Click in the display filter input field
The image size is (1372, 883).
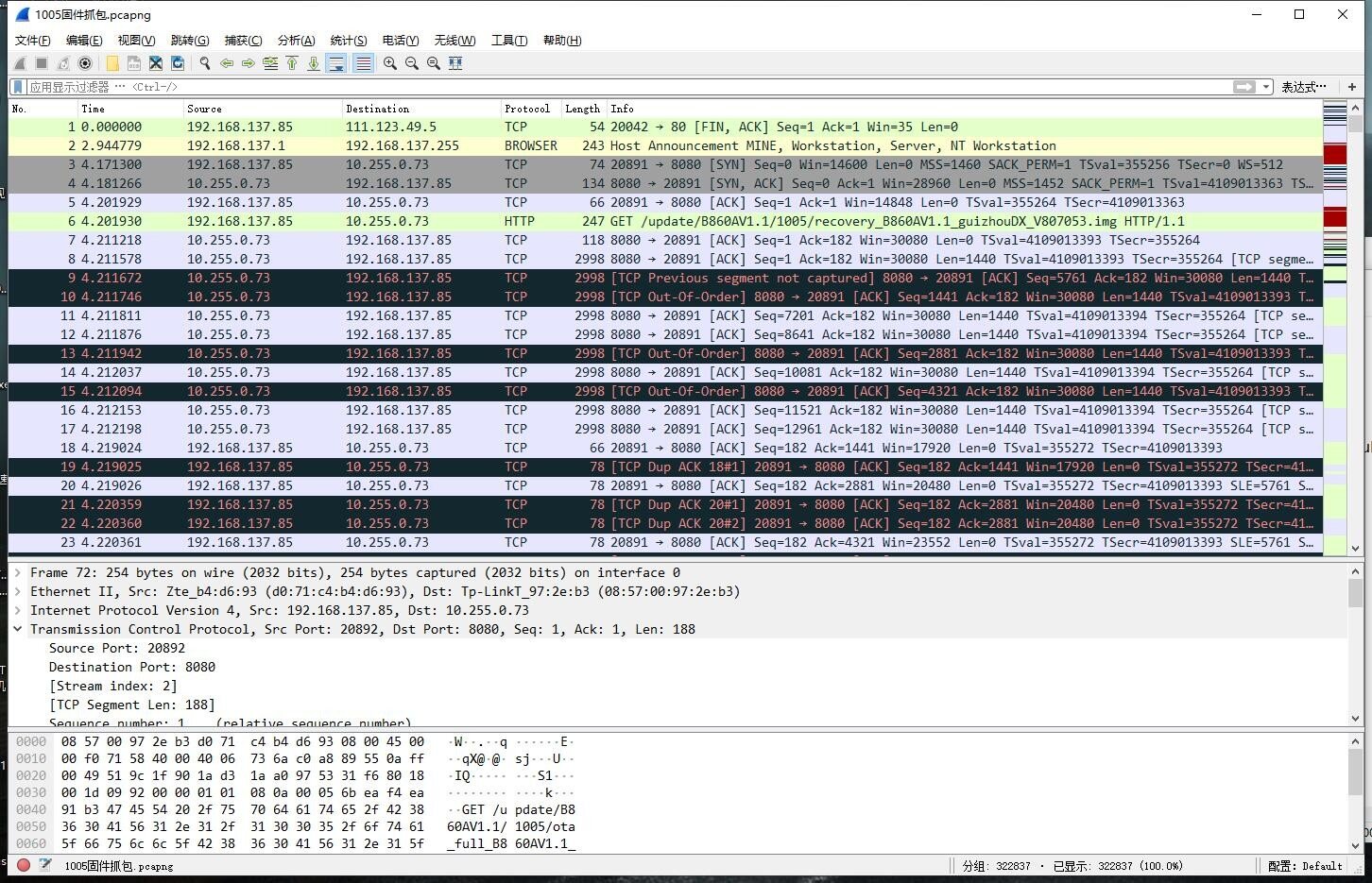pyautogui.click(x=628, y=87)
